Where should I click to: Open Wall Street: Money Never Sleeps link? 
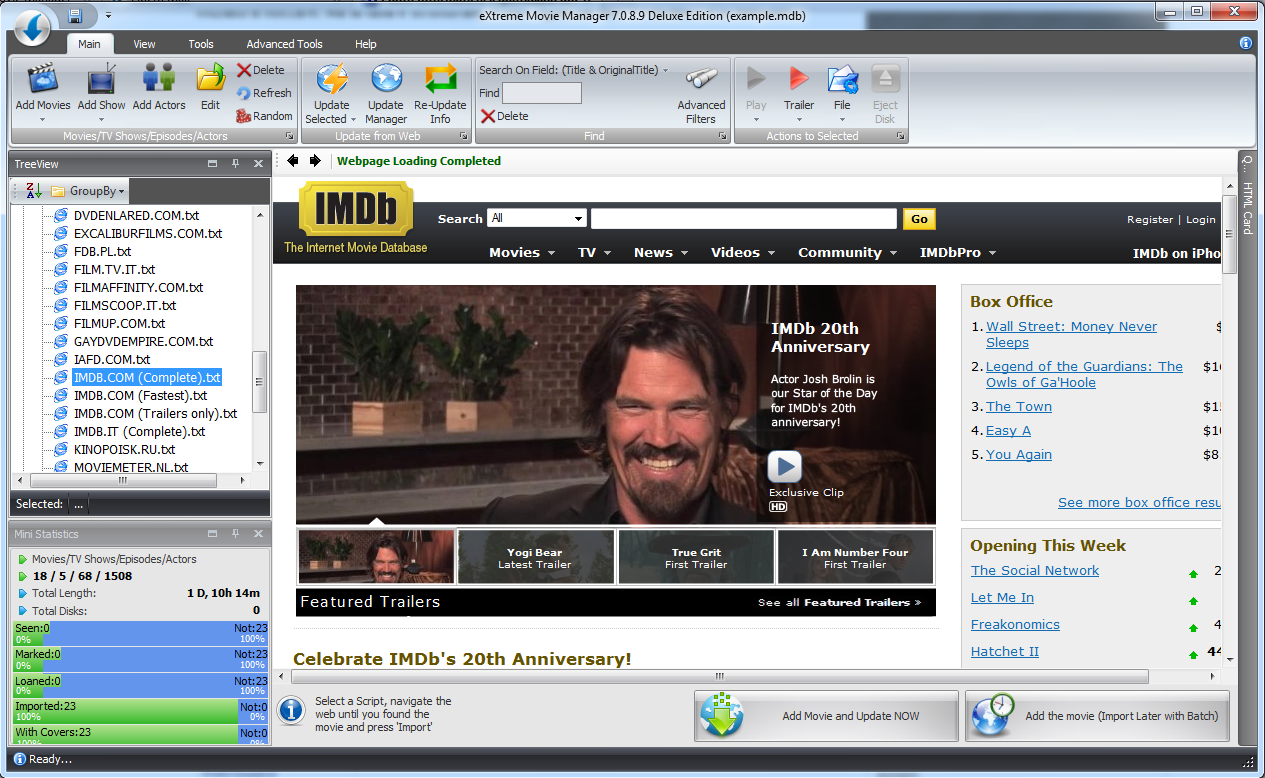(x=1071, y=334)
